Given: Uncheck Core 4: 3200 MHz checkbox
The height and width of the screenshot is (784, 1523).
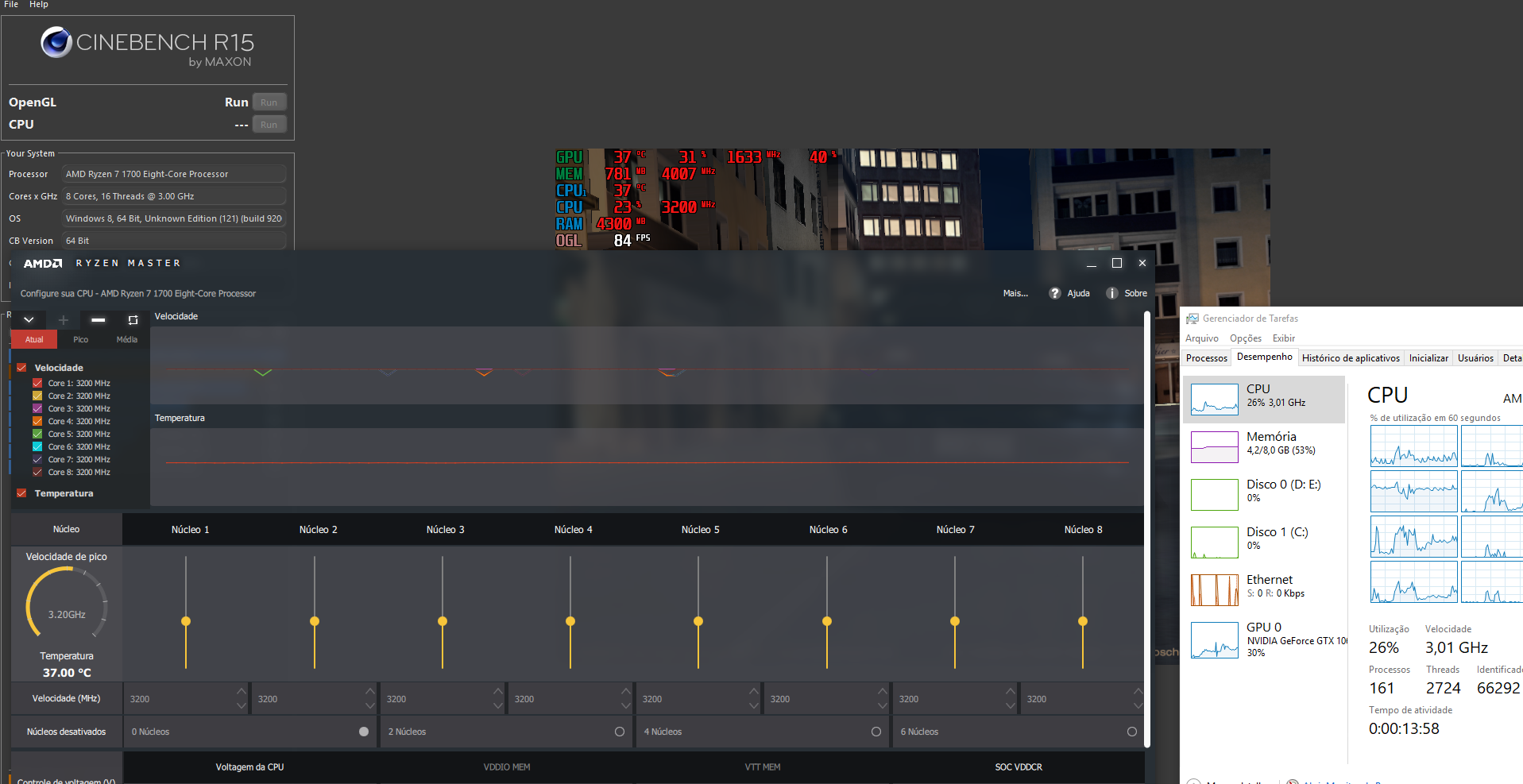Looking at the screenshot, I should click(x=37, y=421).
